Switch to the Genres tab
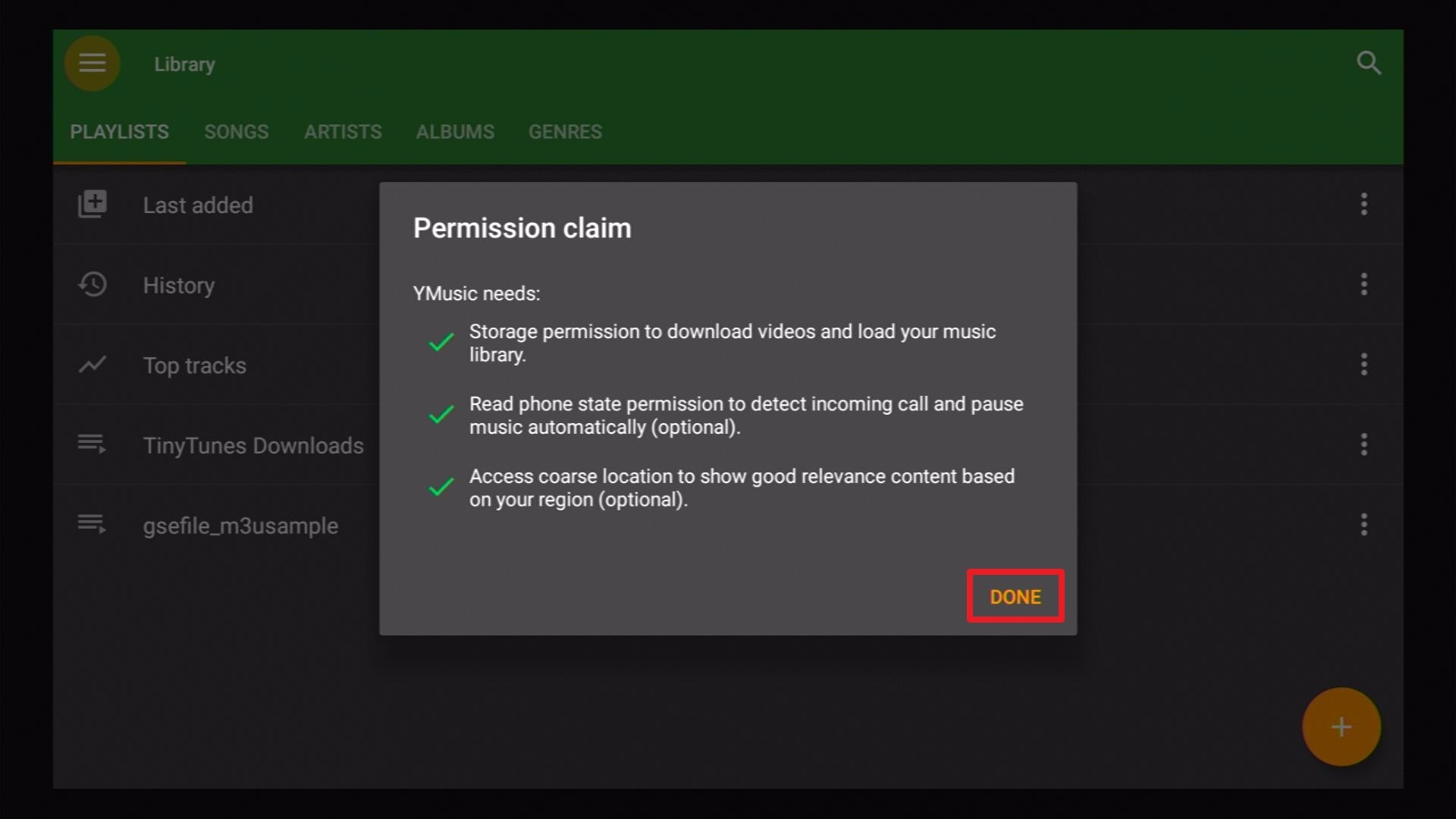The height and width of the screenshot is (819, 1456). (565, 132)
